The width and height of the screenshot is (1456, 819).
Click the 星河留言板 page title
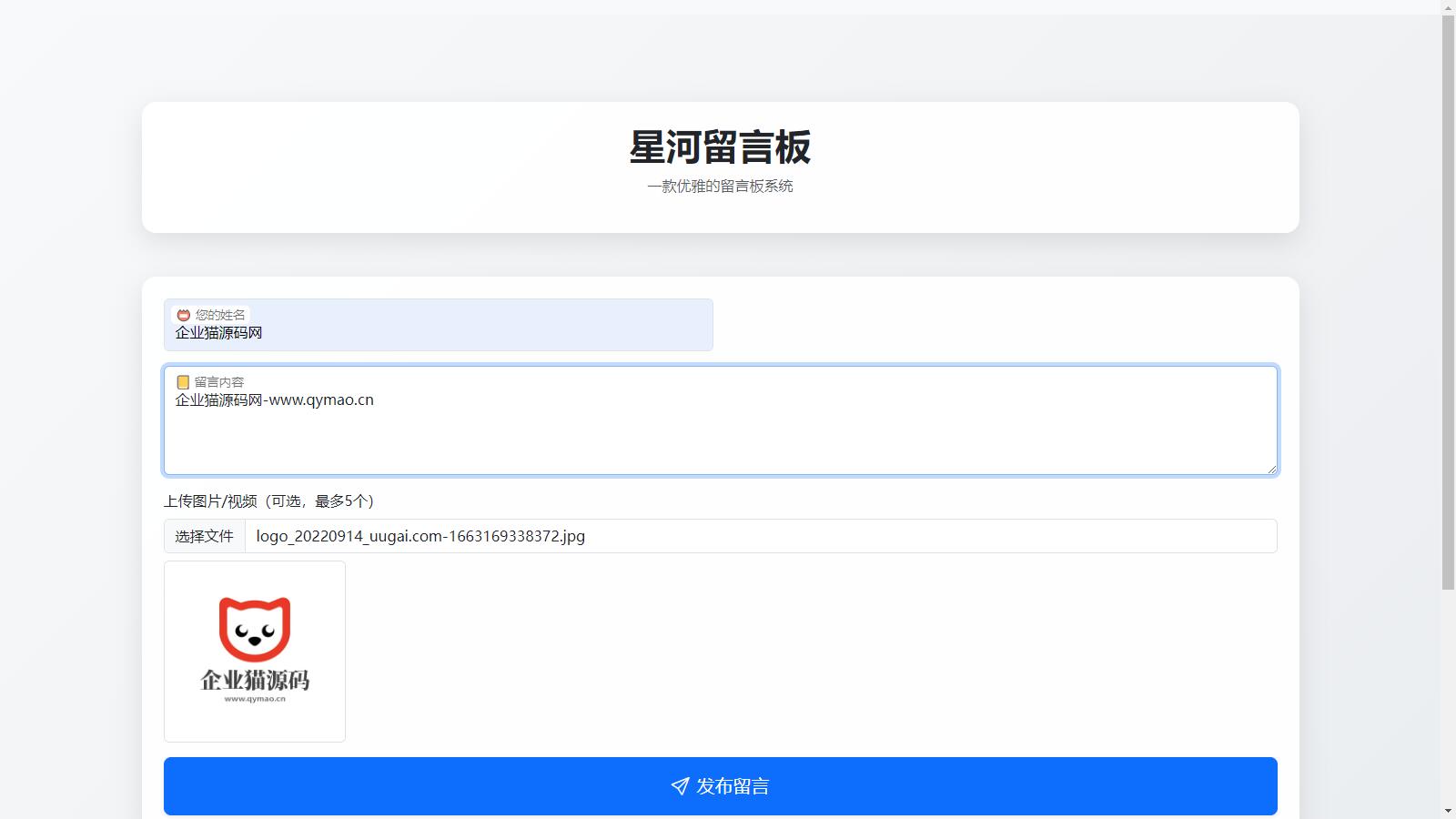pos(720,147)
